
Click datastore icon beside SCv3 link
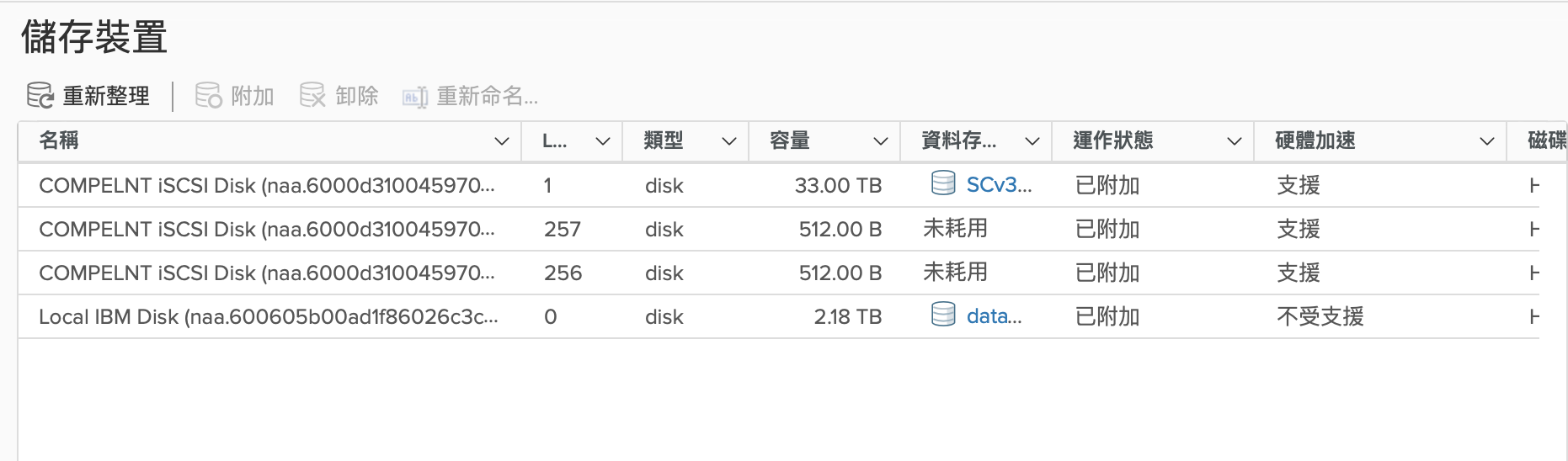coord(943,183)
